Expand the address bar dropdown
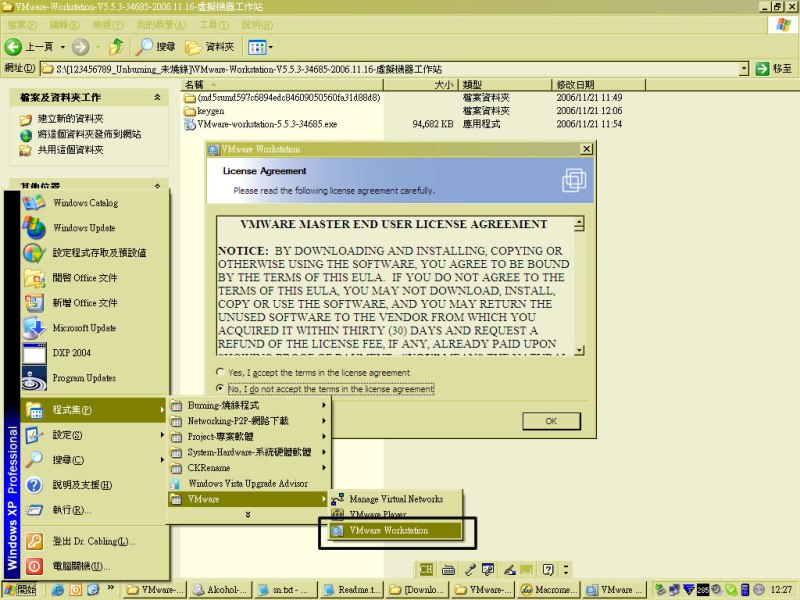This screenshot has width=800, height=600. [744, 68]
